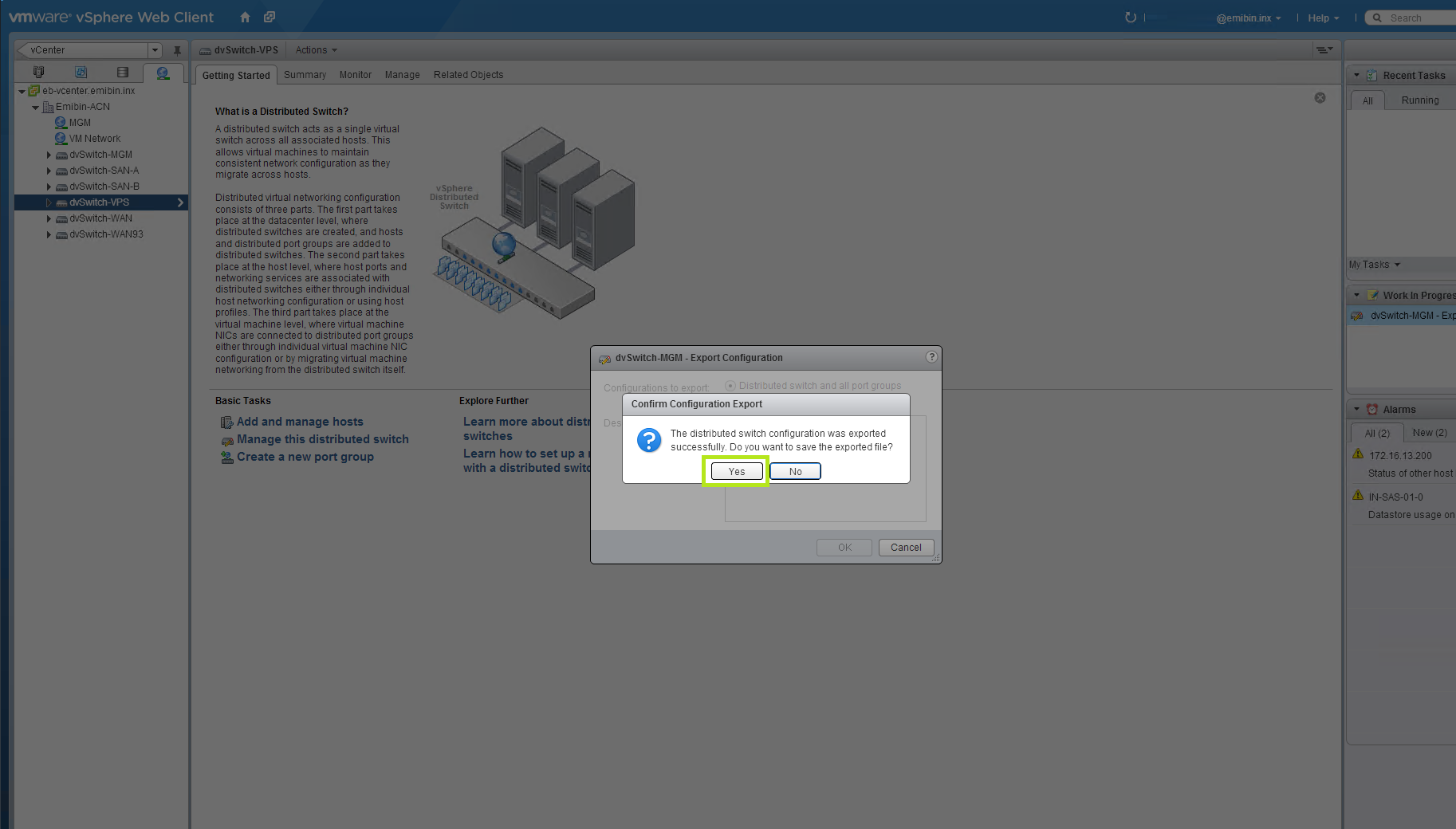Open the Manage tab
This screenshot has width=1456, height=829.
click(x=402, y=75)
